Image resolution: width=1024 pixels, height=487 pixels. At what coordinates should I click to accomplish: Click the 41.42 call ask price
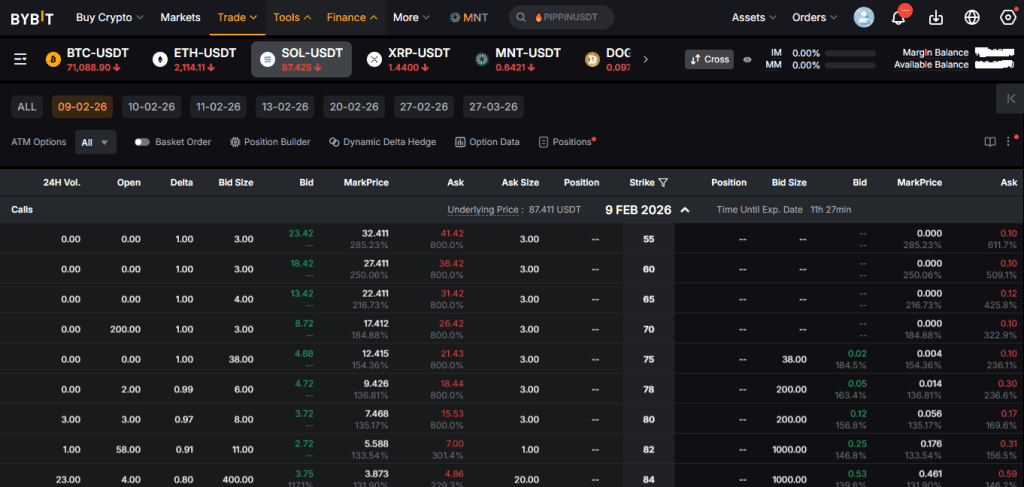[451, 234]
